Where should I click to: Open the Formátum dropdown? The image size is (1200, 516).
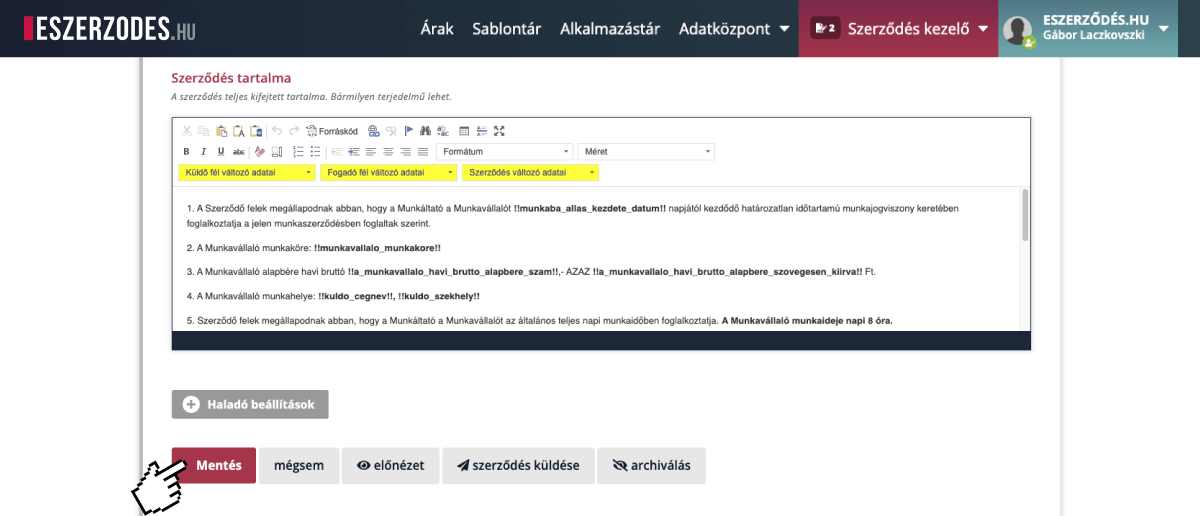(505, 152)
